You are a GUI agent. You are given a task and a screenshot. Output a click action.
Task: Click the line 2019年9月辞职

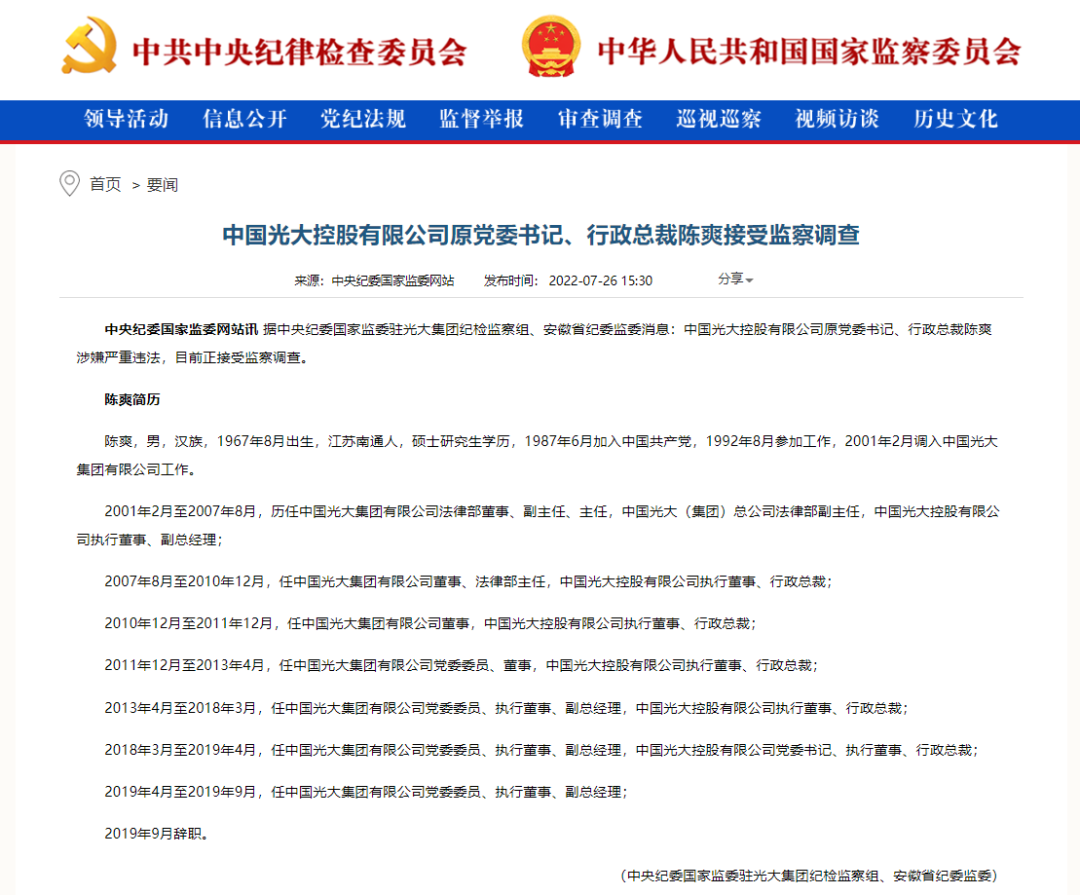coord(156,834)
